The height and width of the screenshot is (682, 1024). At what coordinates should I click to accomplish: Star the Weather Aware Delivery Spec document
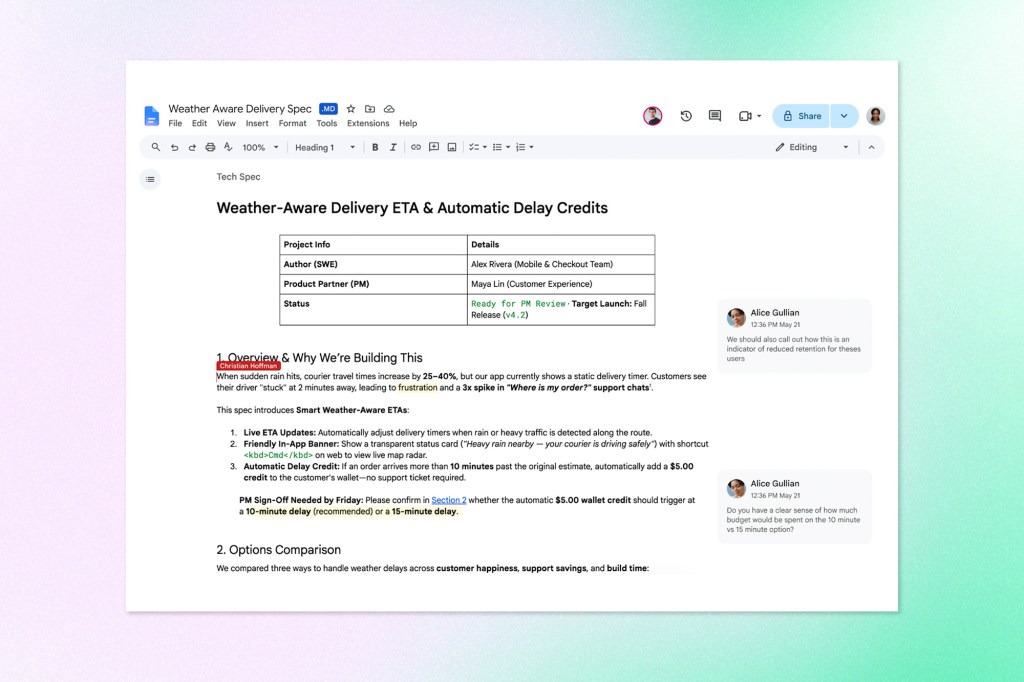[x=351, y=109]
